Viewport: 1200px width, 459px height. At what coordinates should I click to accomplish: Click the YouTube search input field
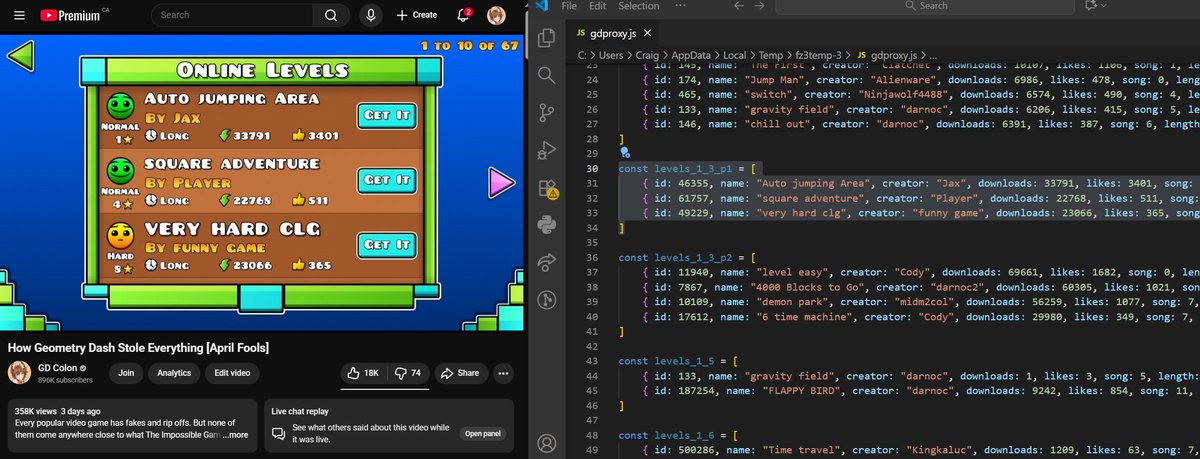tap(231, 15)
